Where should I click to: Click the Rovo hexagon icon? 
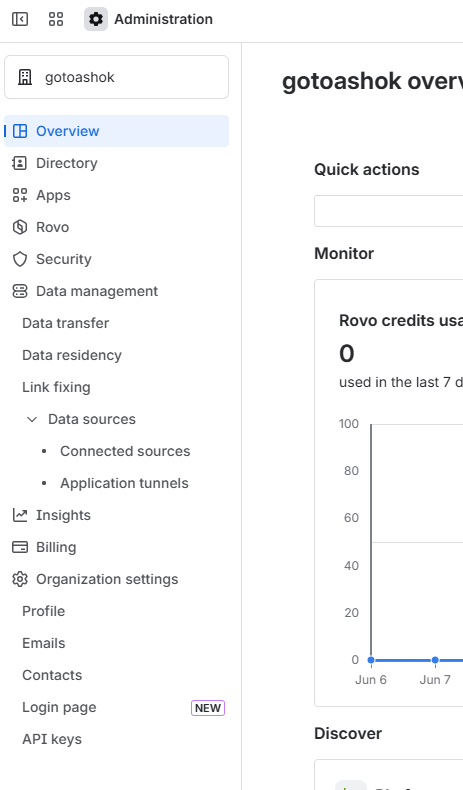pos(20,227)
